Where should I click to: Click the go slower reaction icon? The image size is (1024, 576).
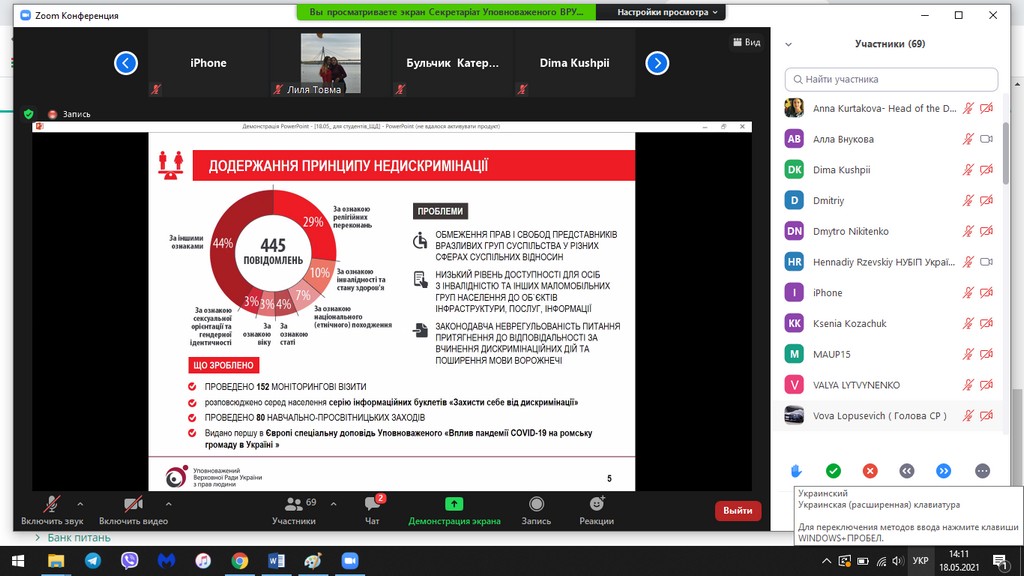pos(907,471)
